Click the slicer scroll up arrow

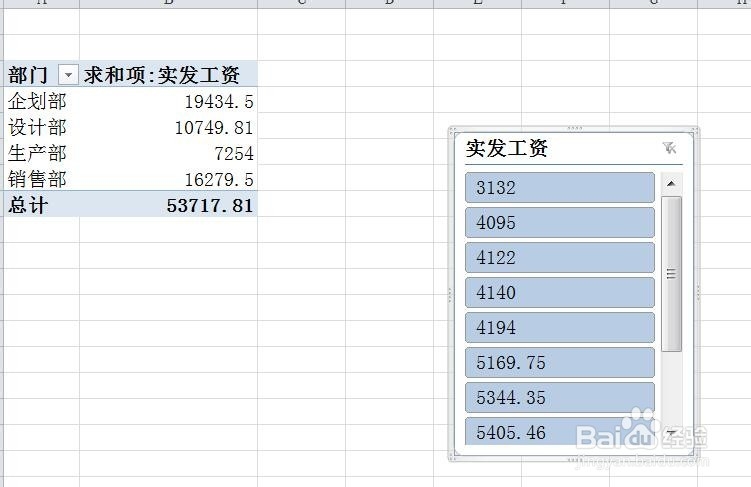click(671, 183)
